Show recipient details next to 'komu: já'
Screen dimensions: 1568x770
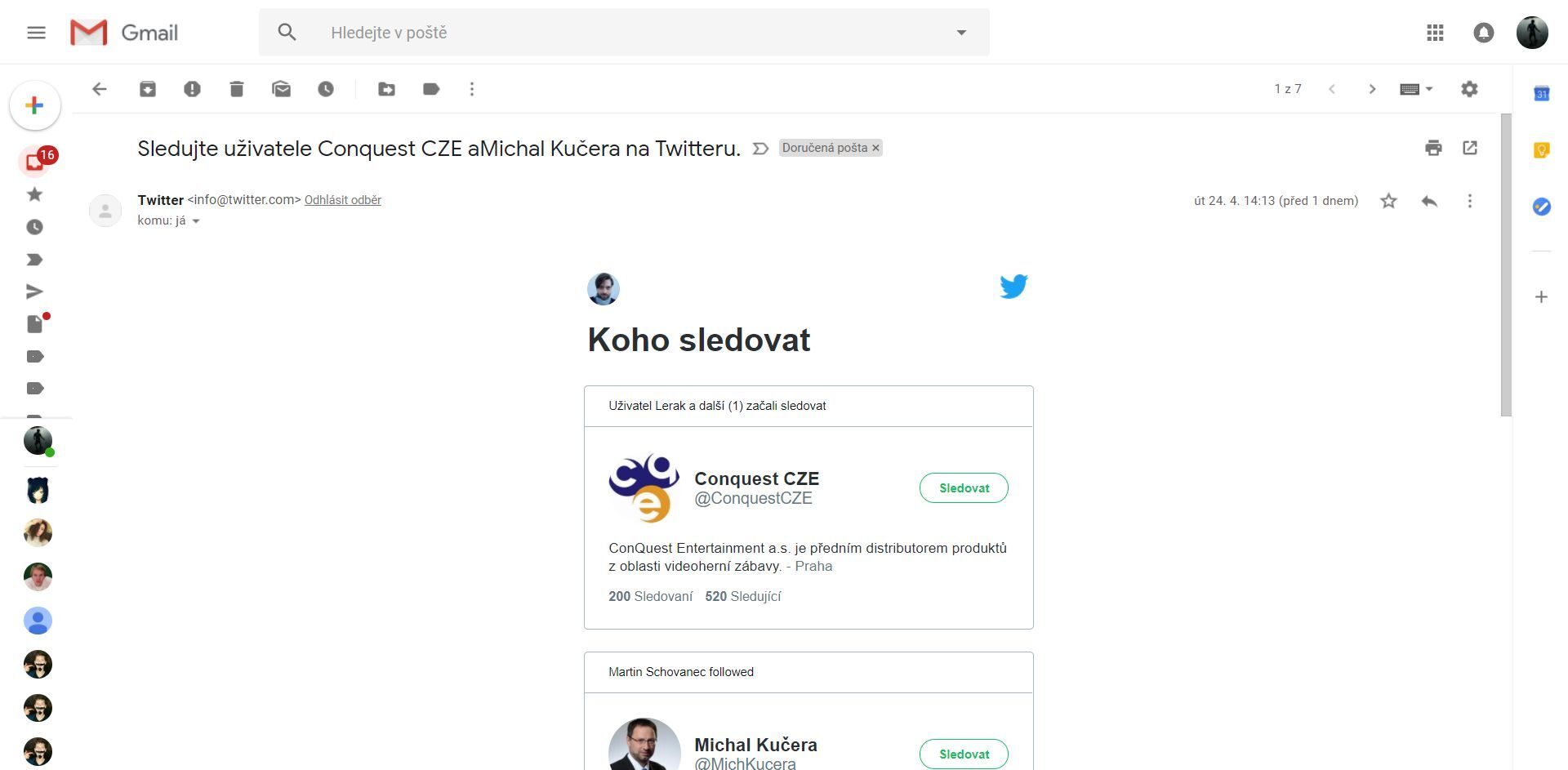point(196,221)
